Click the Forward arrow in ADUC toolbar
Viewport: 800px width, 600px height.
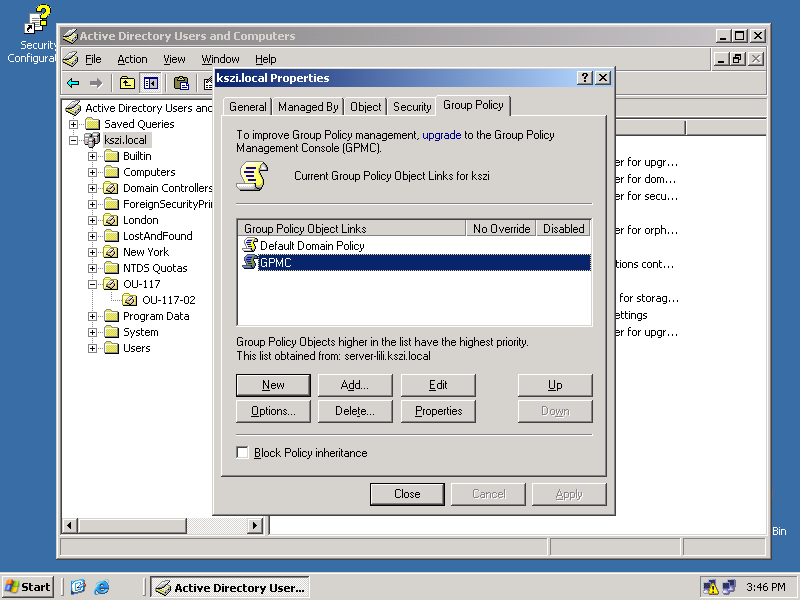point(96,83)
